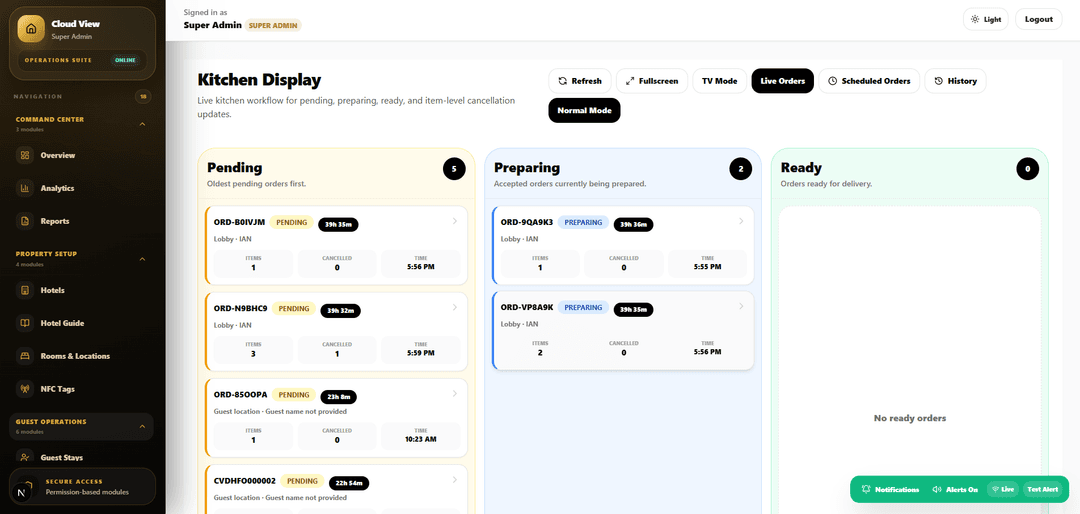Switch to the Scheduled Orders tab
This screenshot has width=1080, height=514.
[x=869, y=81]
